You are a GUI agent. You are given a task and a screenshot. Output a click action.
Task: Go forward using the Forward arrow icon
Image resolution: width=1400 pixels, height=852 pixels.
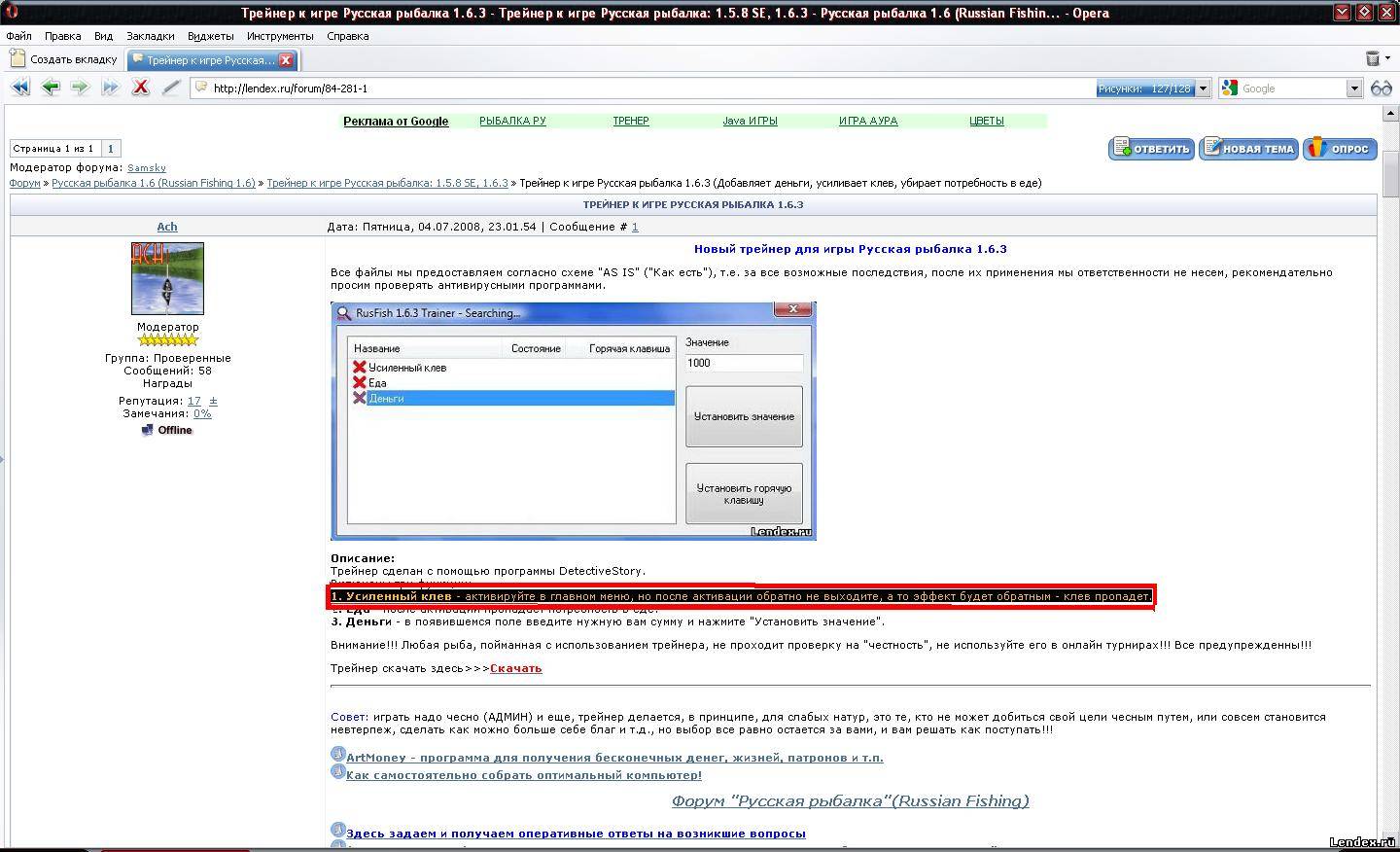point(80,88)
